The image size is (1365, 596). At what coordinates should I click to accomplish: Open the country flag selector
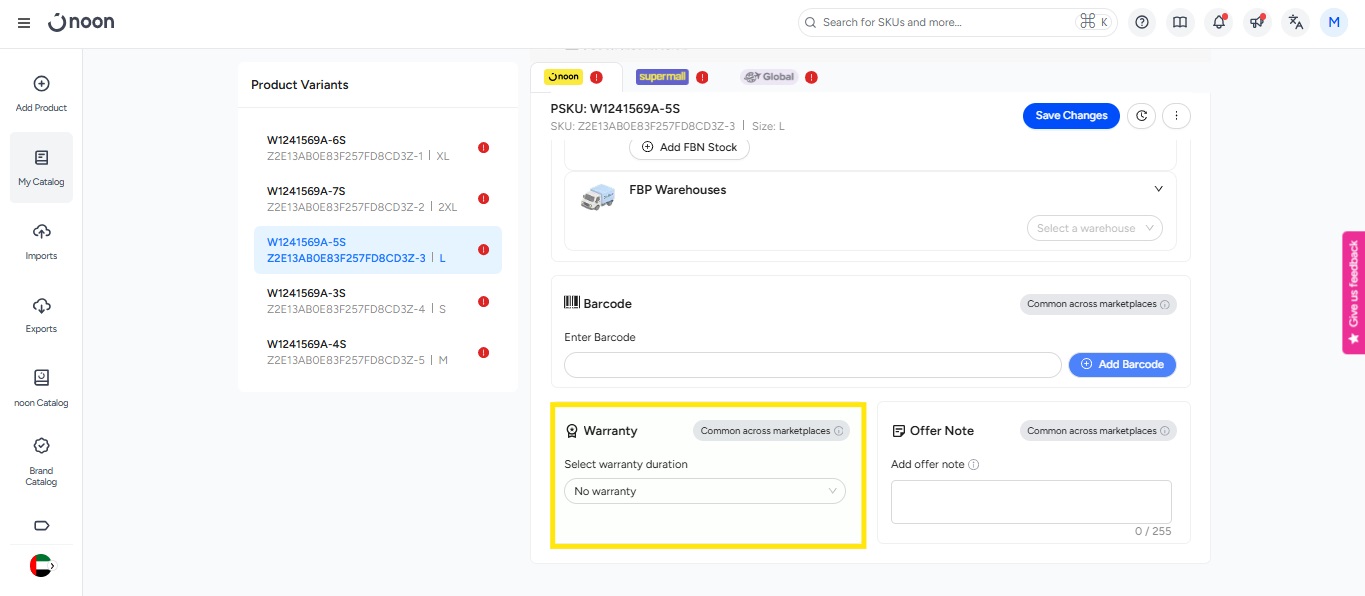coord(41,565)
